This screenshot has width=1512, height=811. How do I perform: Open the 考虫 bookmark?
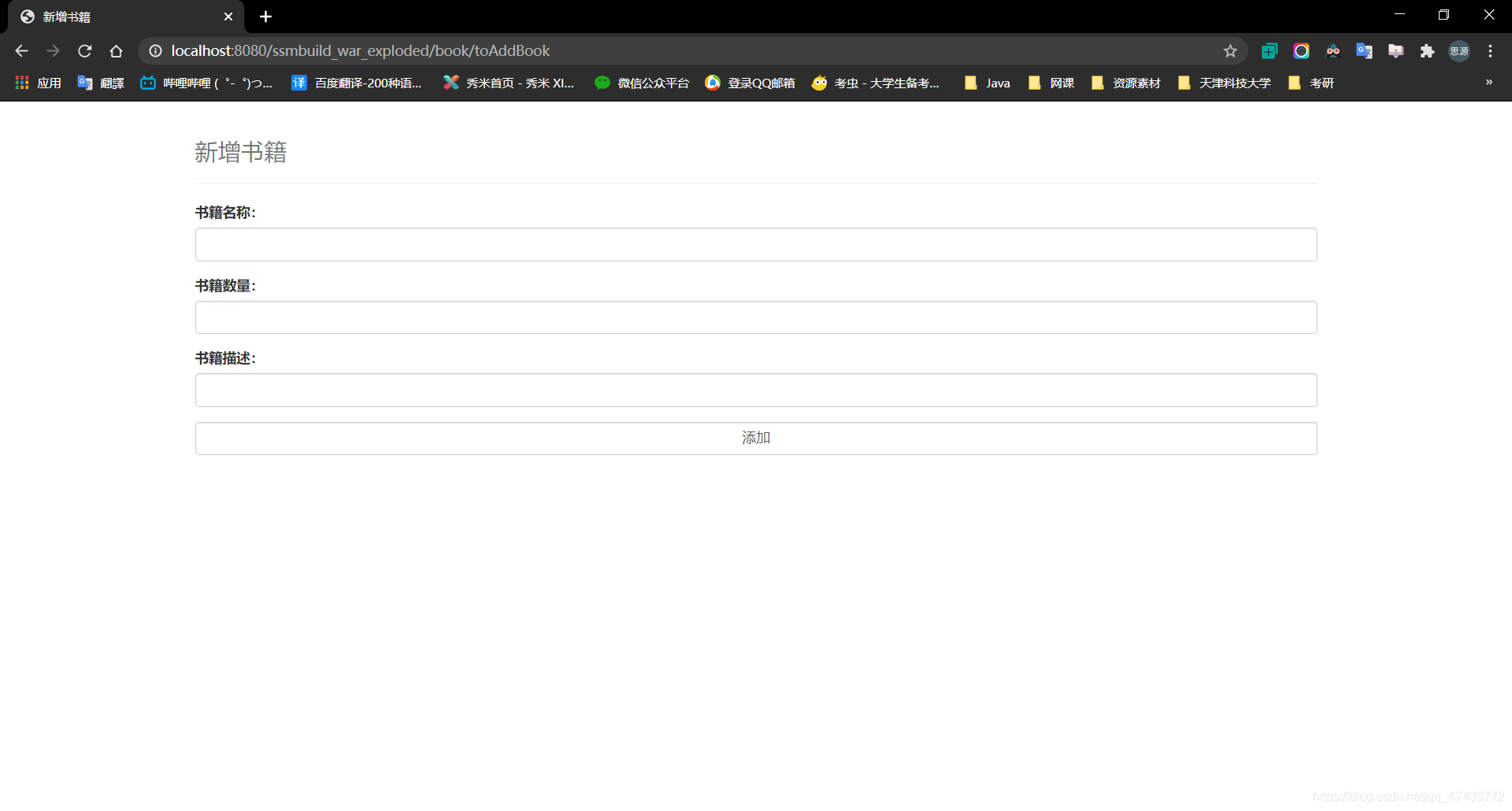pyautogui.click(x=875, y=83)
